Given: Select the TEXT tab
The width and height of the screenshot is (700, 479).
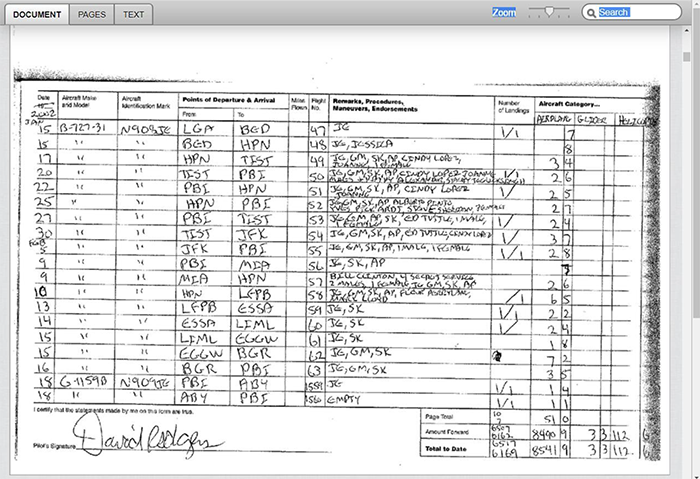Looking at the screenshot, I should click(133, 14).
